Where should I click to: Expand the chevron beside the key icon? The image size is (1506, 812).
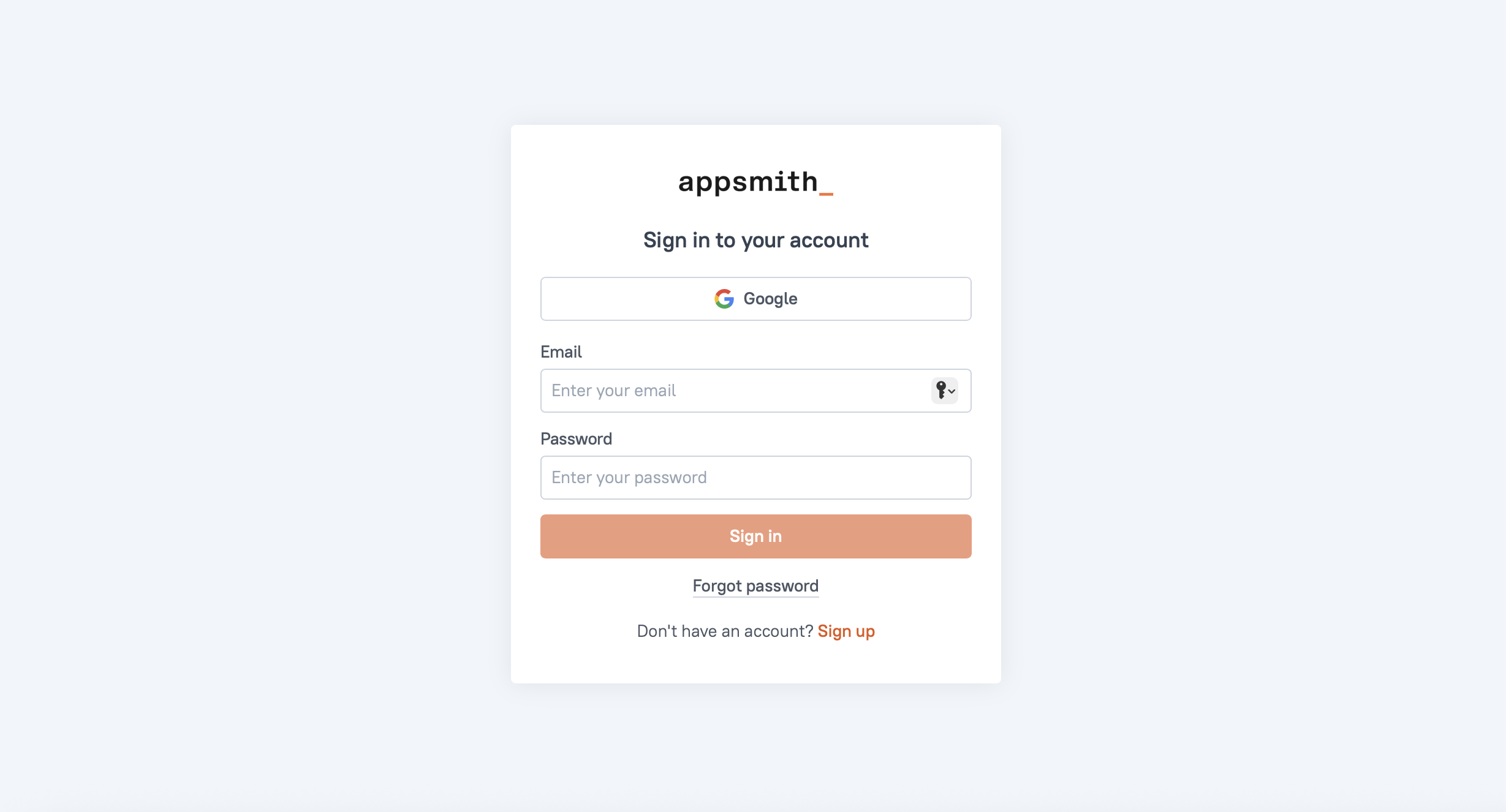coord(952,391)
